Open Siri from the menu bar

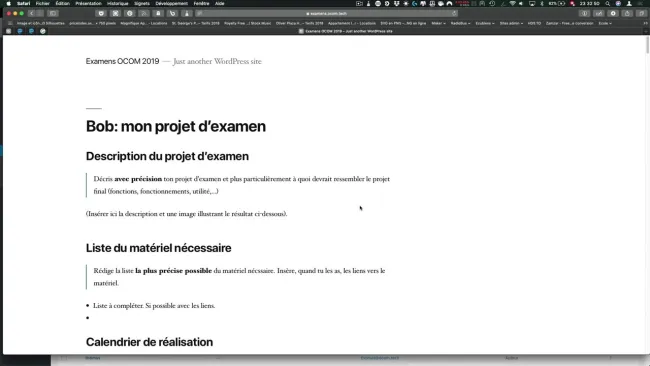[618, 3]
